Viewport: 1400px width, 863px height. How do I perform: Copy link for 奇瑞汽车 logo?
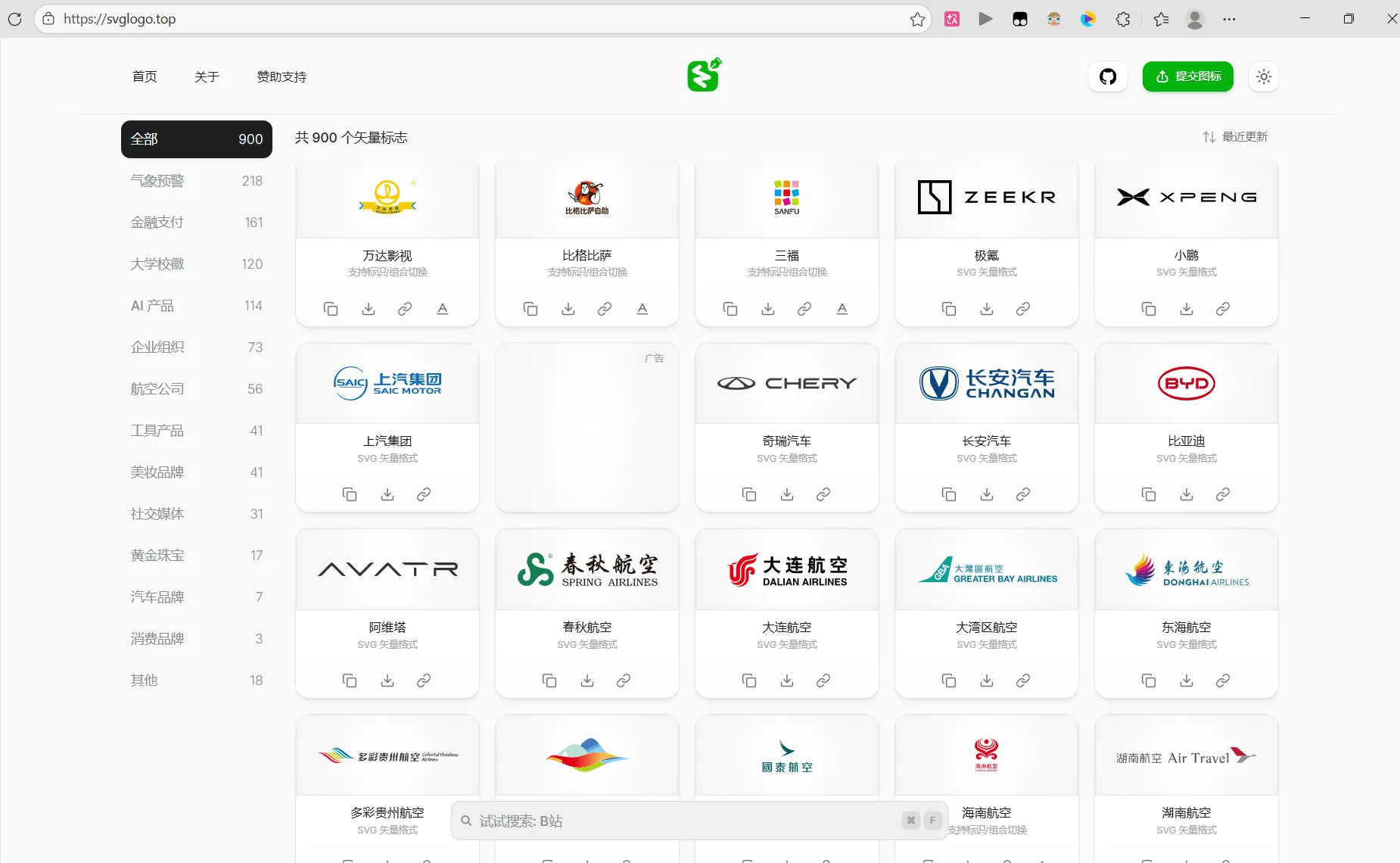(823, 494)
